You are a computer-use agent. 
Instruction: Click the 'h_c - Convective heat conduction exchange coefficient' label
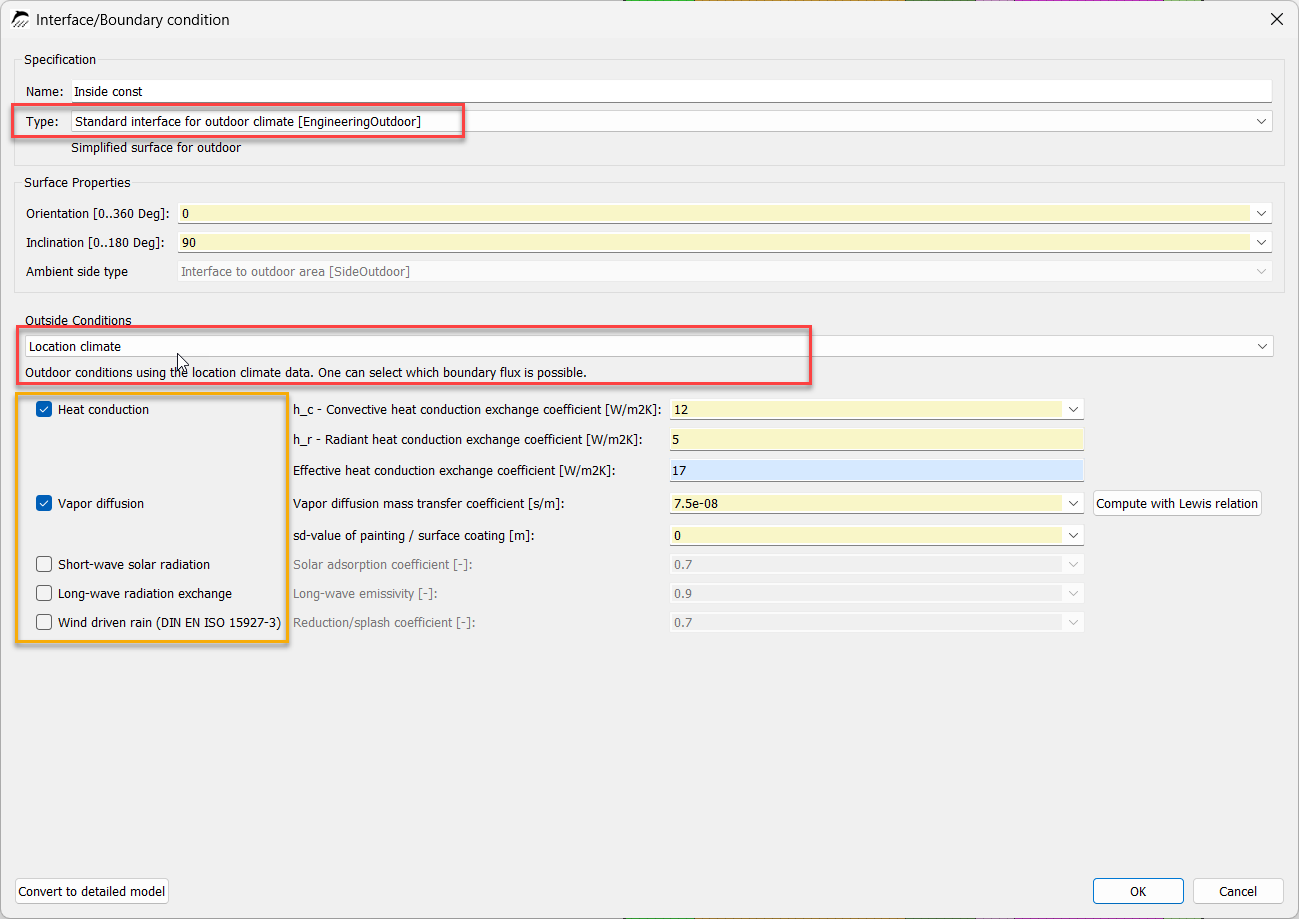click(x=477, y=409)
